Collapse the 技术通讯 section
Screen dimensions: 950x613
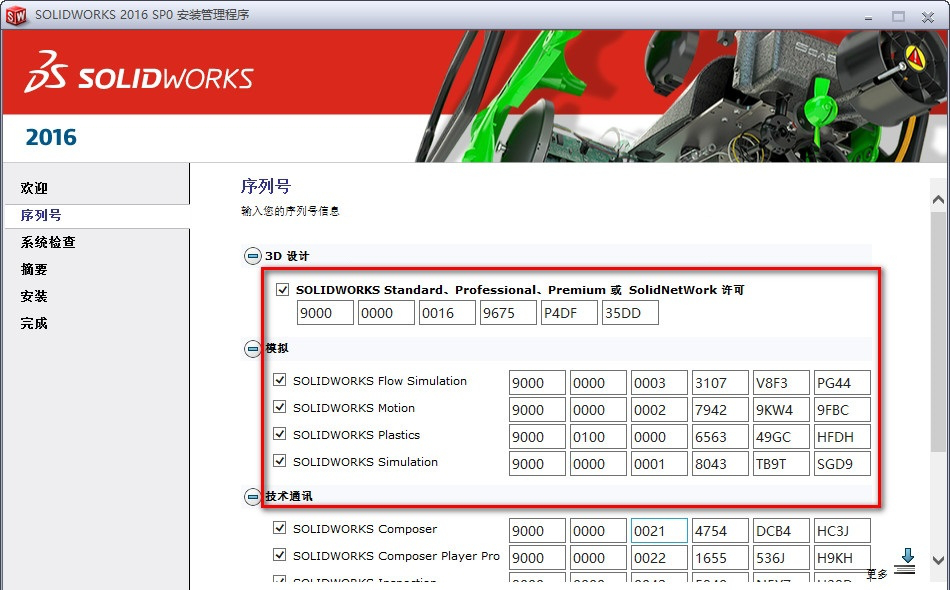click(253, 497)
